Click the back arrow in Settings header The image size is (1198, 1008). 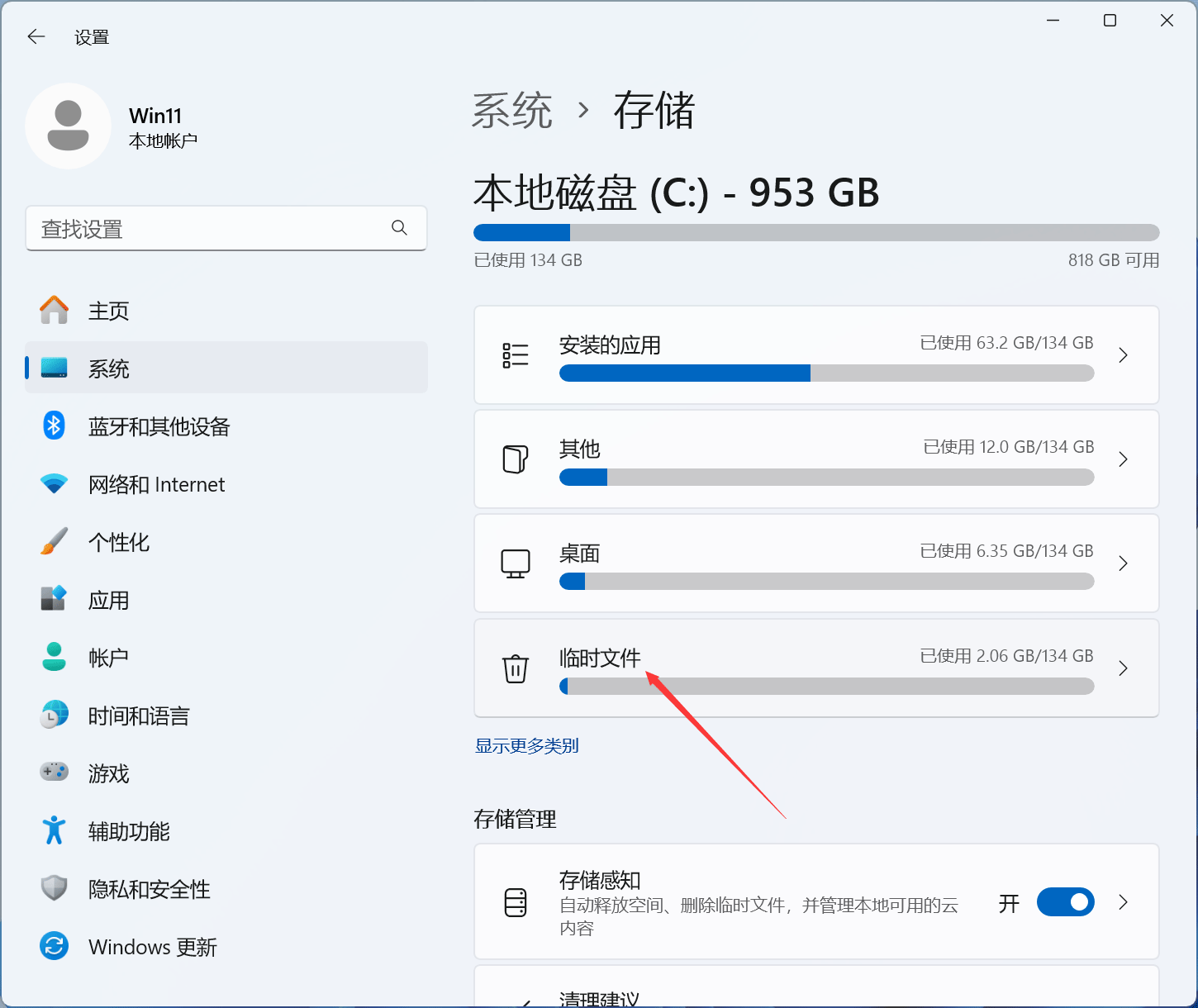[36, 37]
